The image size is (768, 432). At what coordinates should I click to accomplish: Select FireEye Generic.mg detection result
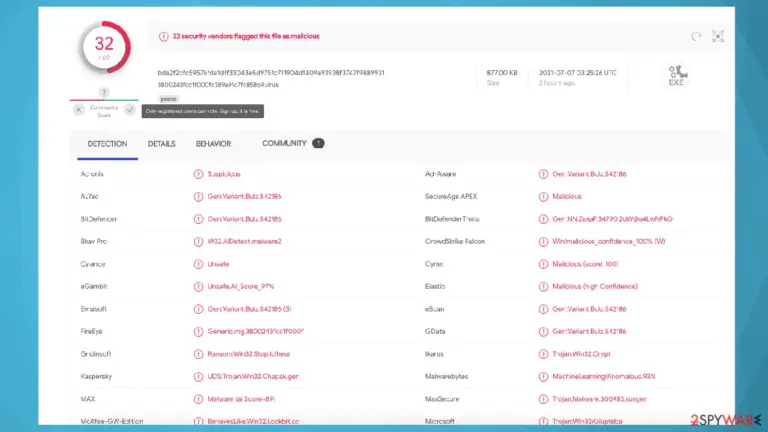256,332
